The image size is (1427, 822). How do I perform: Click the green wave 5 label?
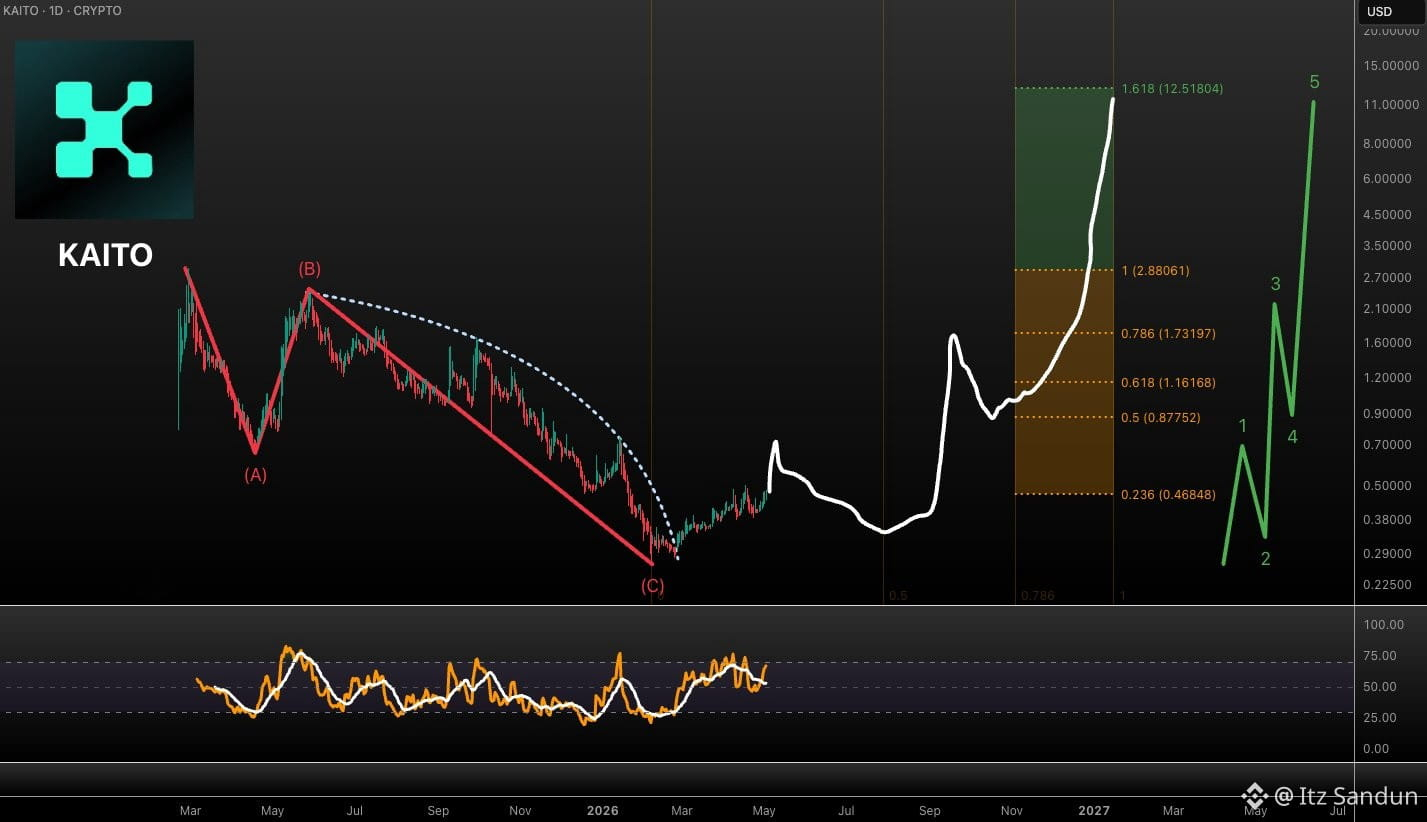pos(1314,82)
